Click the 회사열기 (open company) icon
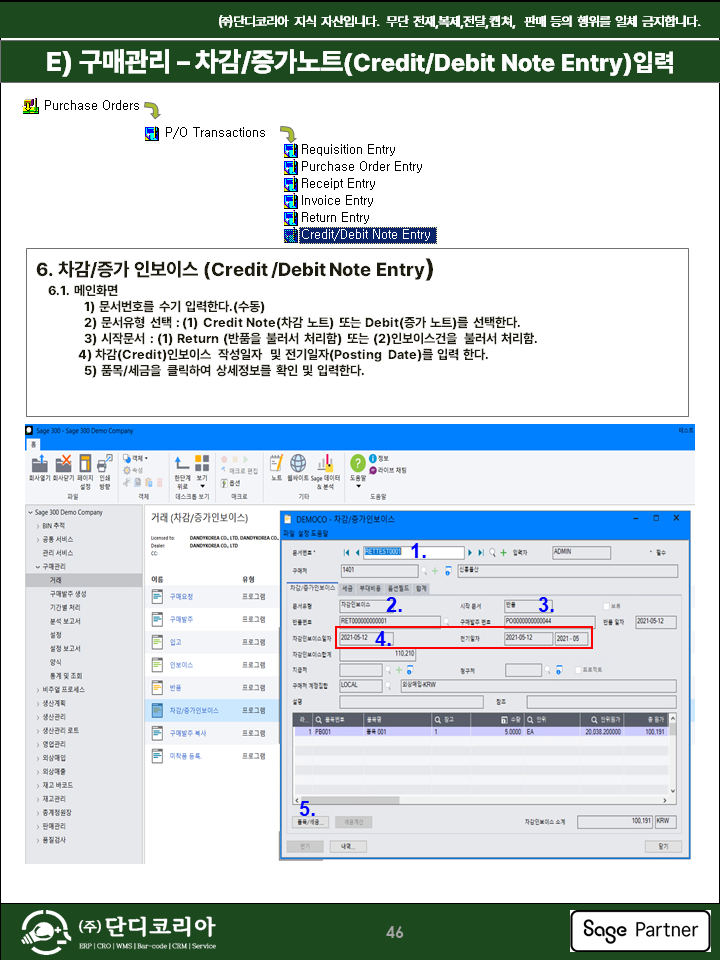Image resolution: width=720 pixels, height=960 pixels. [x=39, y=463]
